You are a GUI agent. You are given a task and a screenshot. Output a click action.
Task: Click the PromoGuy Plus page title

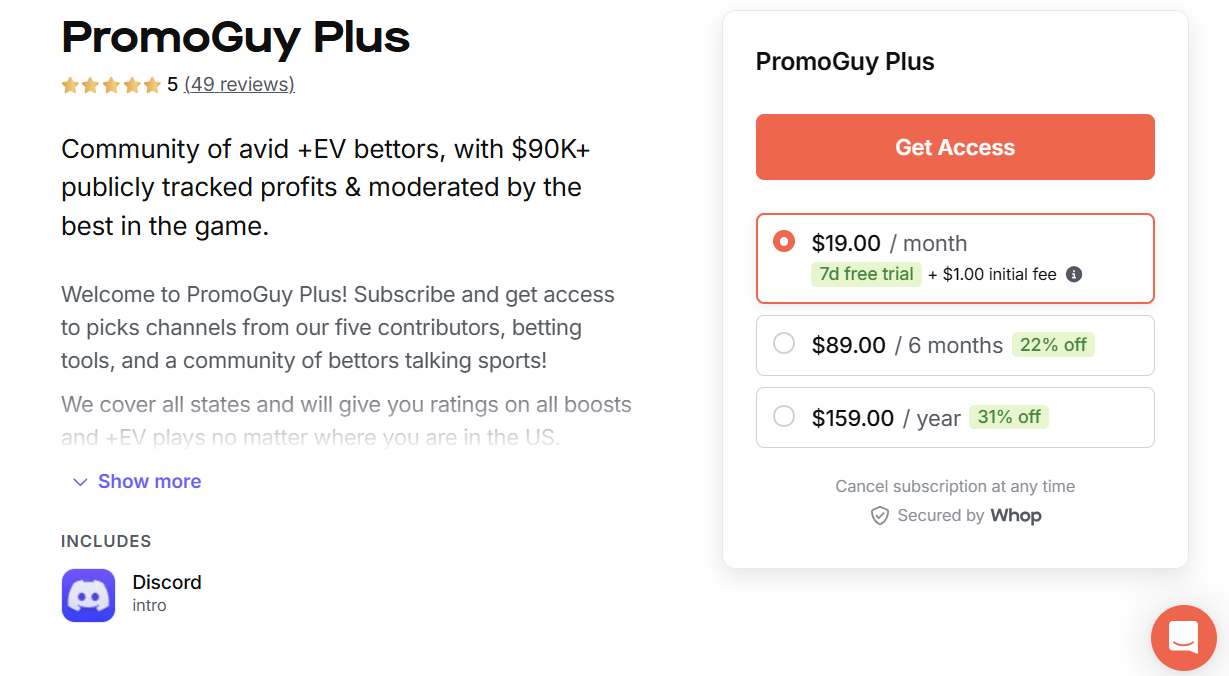click(x=235, y=38)
